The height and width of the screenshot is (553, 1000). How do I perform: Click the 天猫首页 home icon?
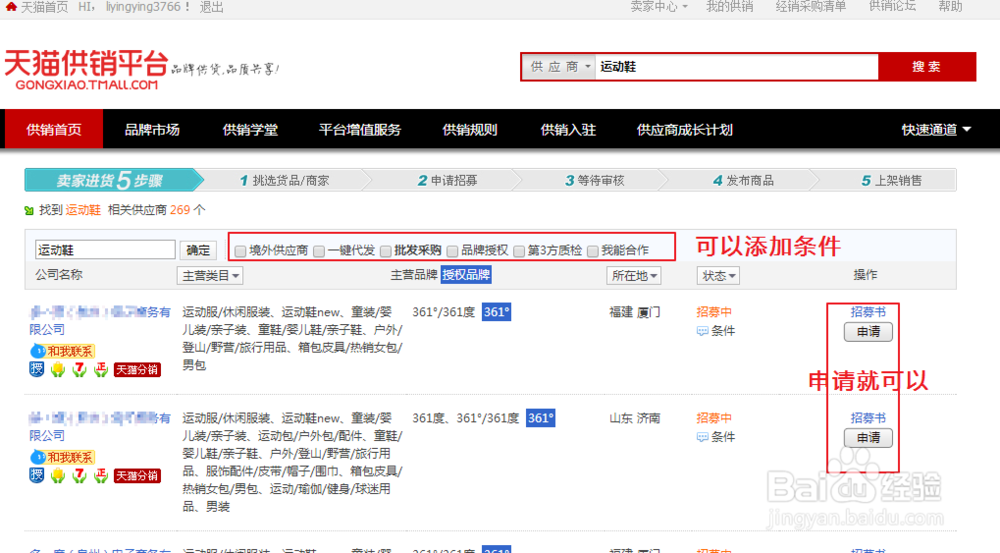[x=11, y=6]
